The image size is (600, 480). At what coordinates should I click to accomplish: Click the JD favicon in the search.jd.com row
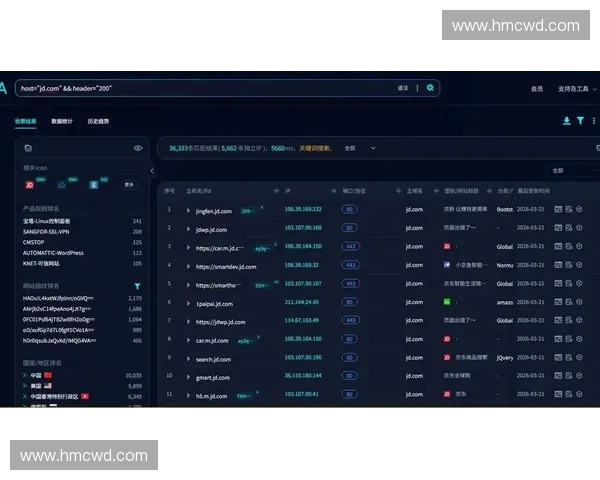[447, 357]
